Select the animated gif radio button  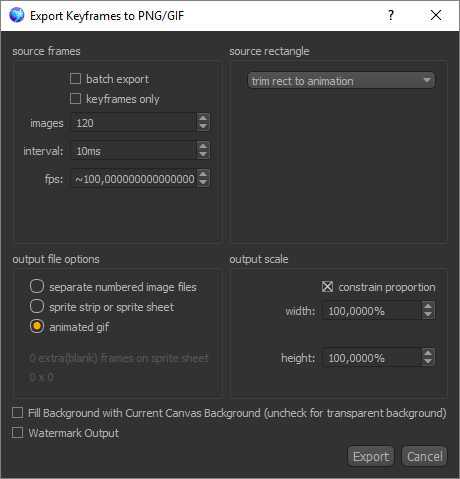click(37, 327)
